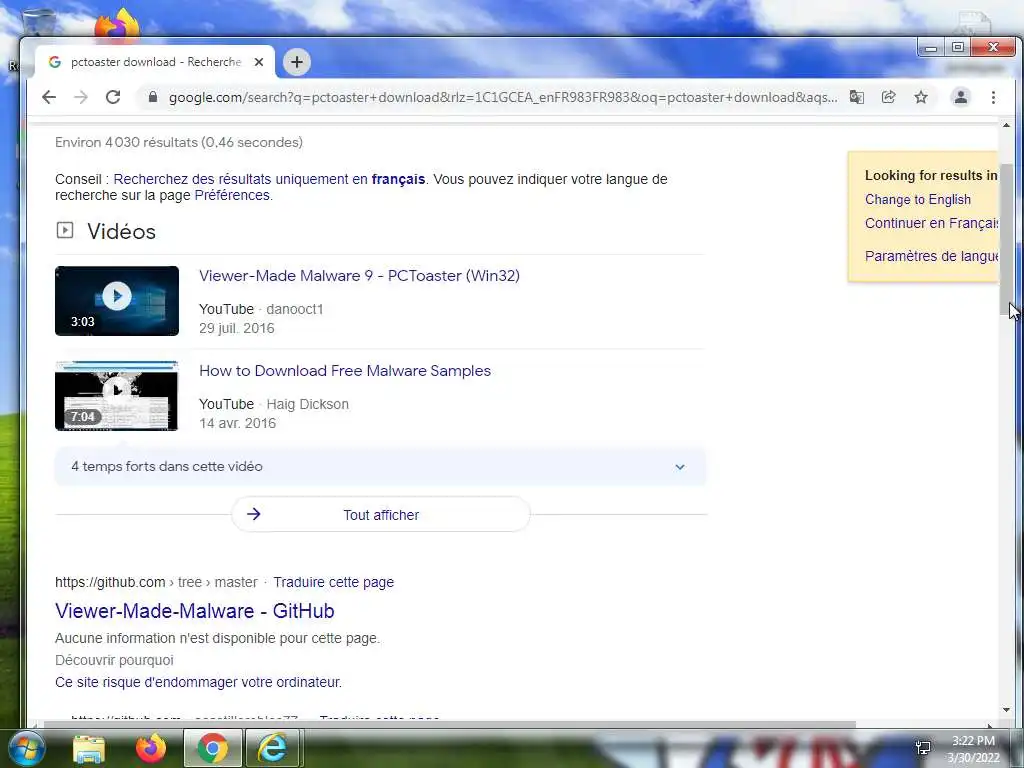Play the PCToaster video thumbnail
Viewport: 1024px width, 768px height.
click(117, 301)
